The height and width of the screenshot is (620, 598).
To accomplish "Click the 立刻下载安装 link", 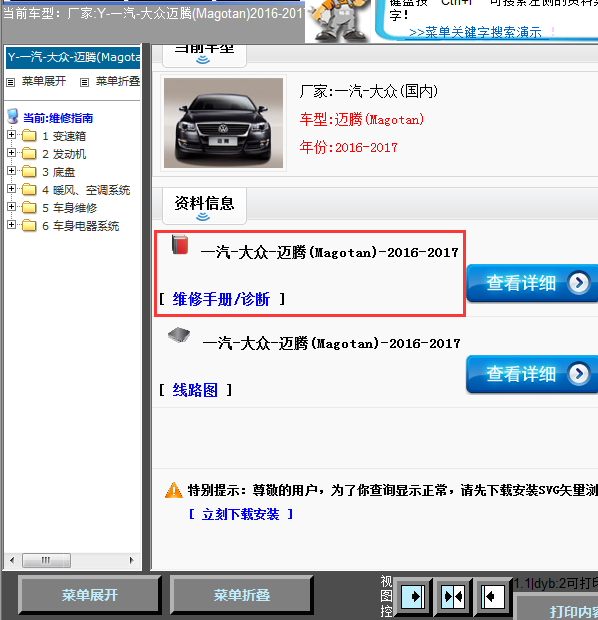I will pos(240,514).
